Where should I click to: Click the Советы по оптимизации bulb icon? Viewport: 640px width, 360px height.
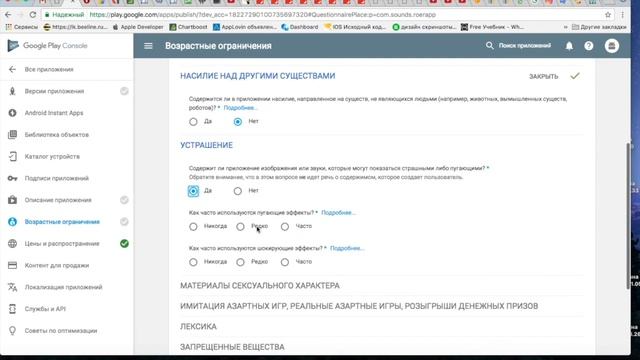click(x=12, y=331)
